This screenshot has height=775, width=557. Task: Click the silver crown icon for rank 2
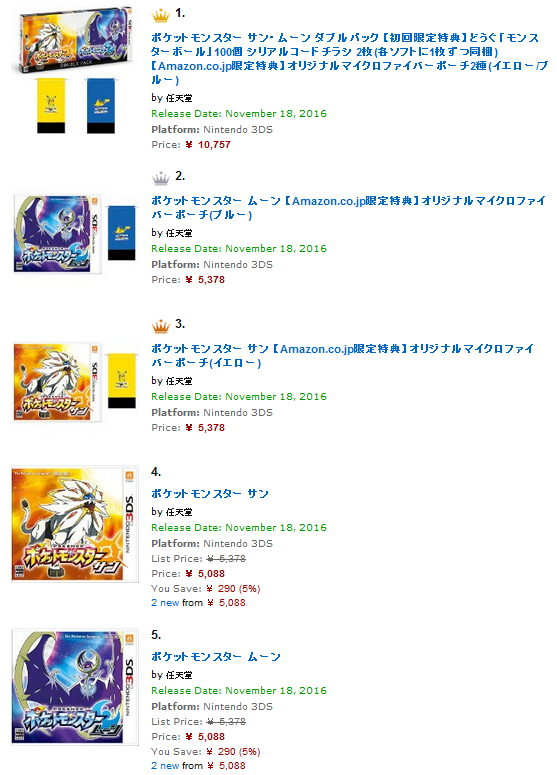click(160, 178)
